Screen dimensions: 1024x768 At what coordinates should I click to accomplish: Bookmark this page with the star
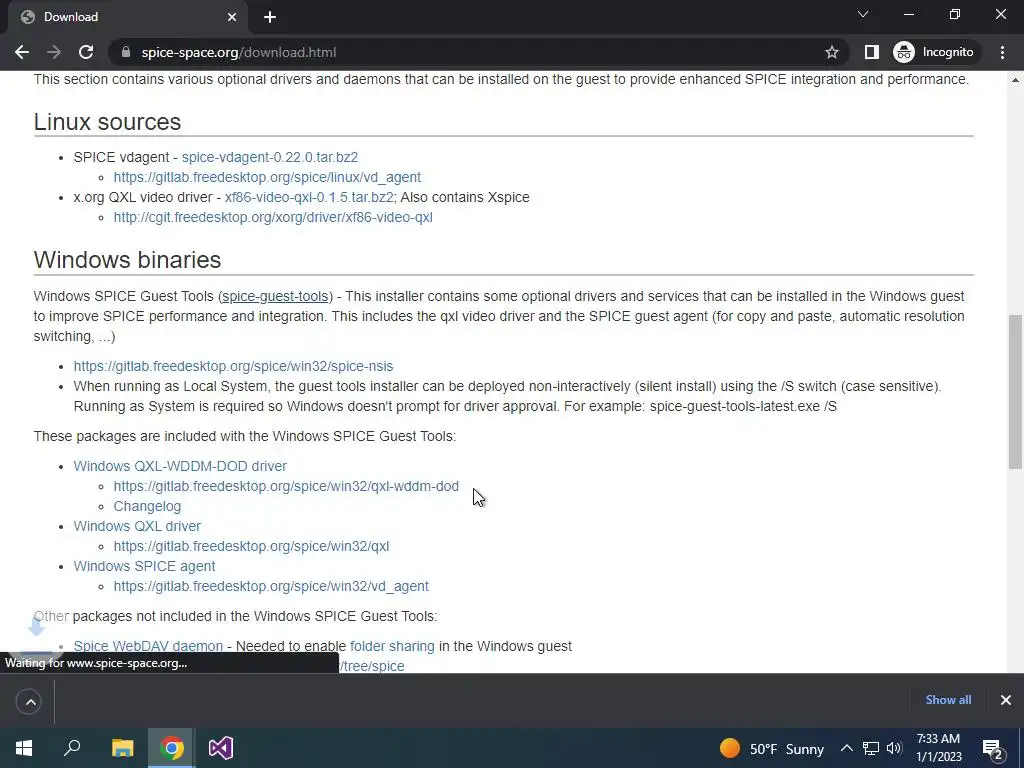click(831, 52)
